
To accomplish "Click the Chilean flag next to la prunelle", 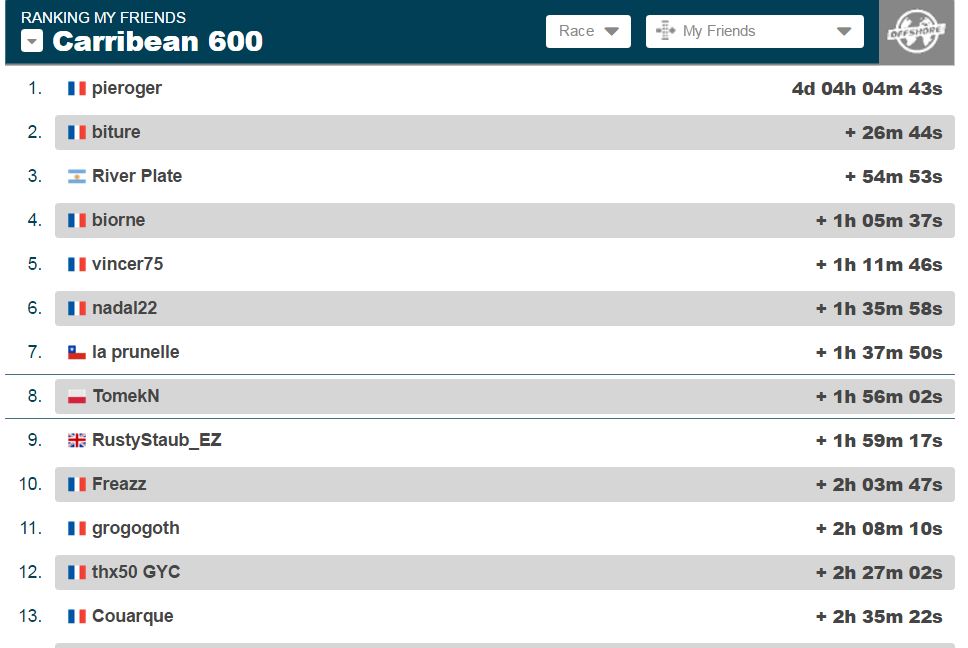I will [x=77, y=352].
